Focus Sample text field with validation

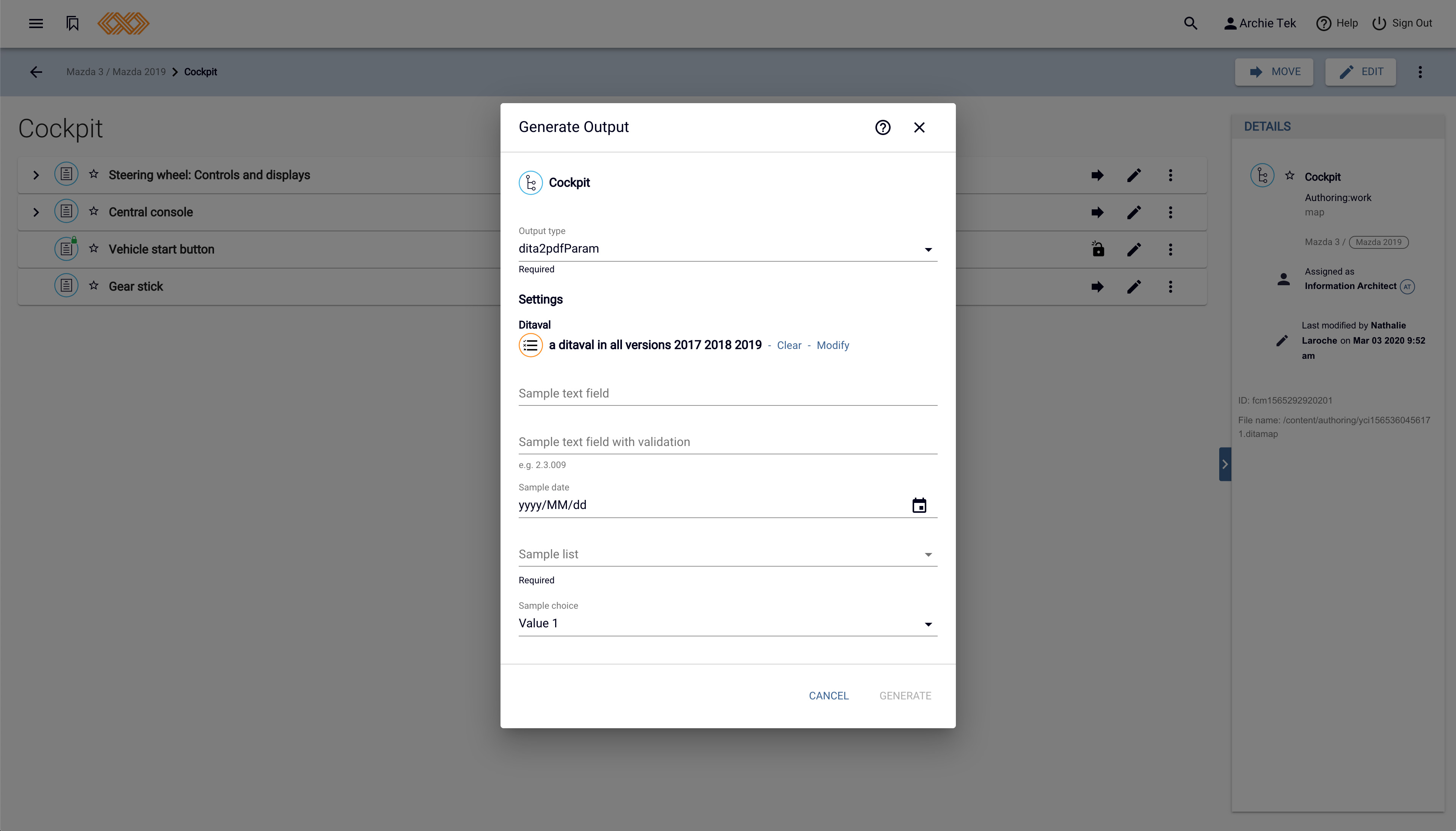click(x=728, y=442)
